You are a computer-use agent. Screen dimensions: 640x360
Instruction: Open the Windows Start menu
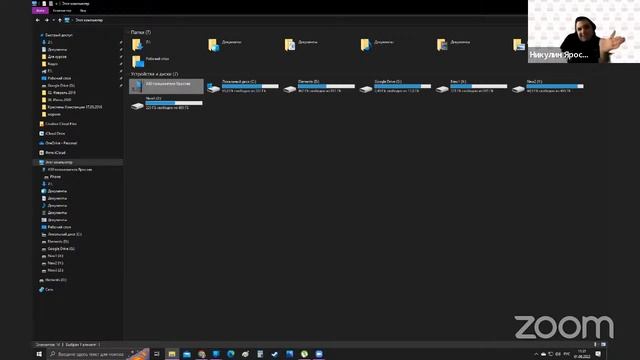39,354
